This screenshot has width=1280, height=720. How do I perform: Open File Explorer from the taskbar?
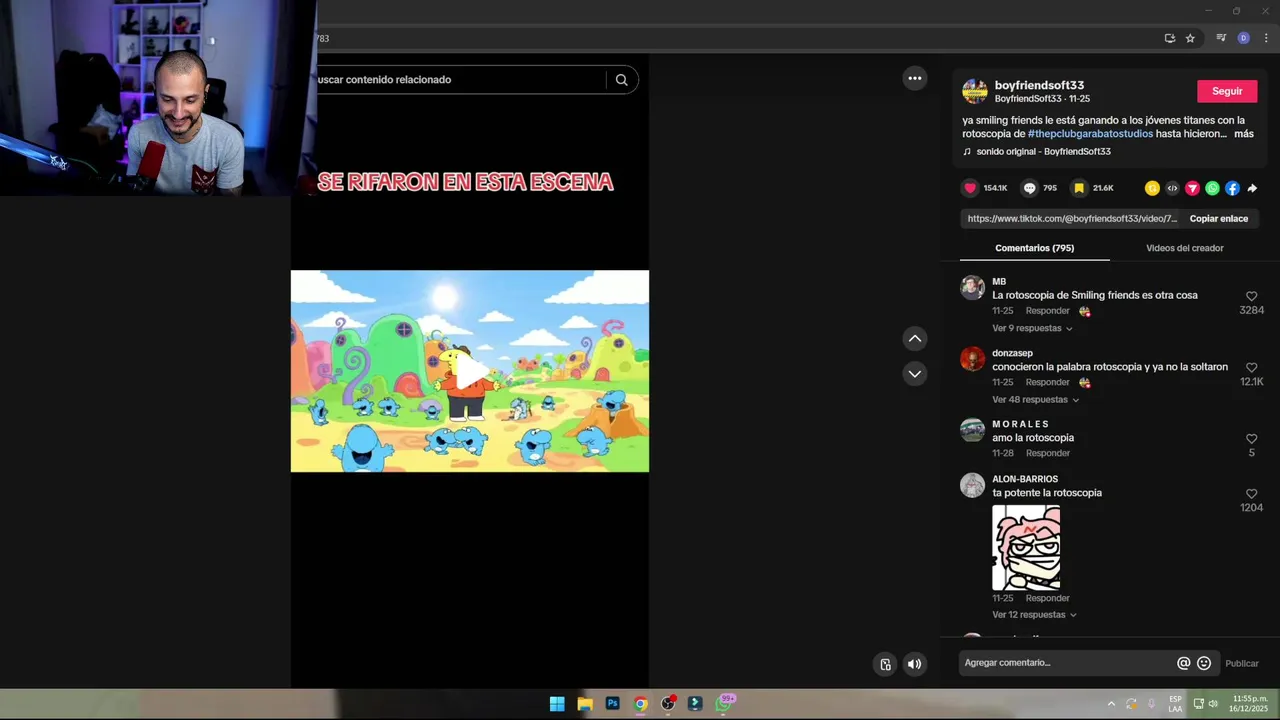(585, 704)
